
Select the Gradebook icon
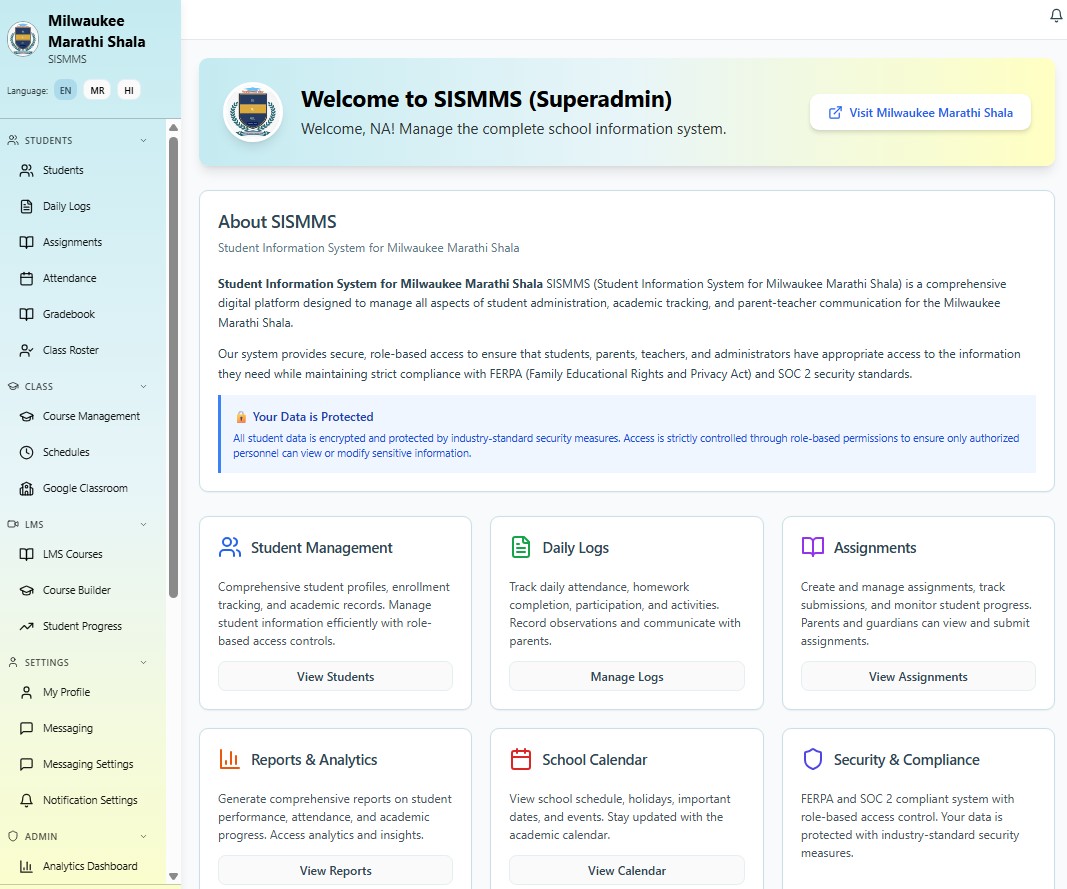click(24, 314)
